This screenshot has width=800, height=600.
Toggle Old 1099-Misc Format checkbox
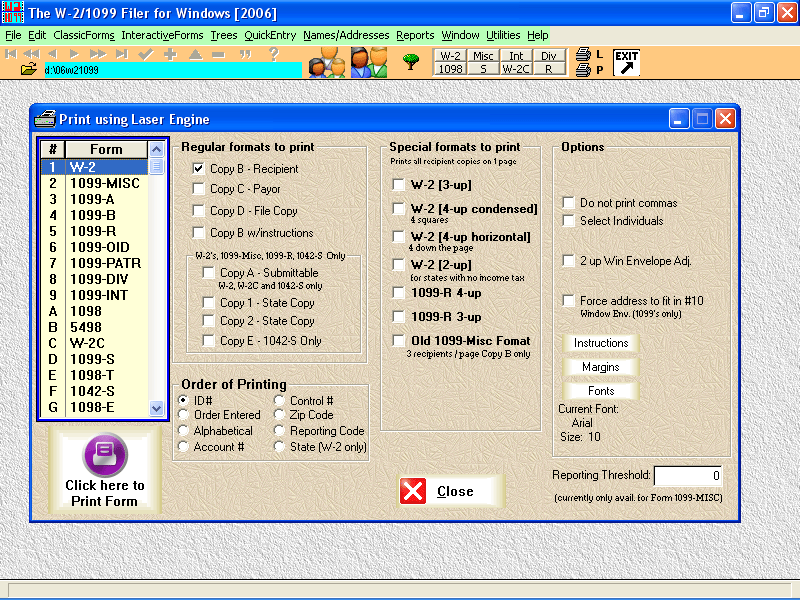pos(398,340)
